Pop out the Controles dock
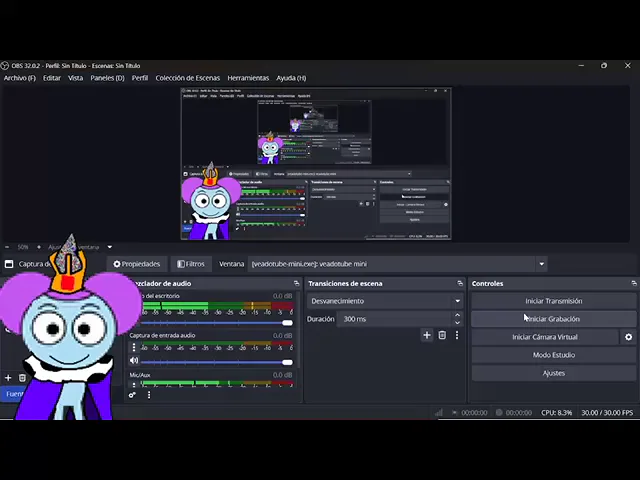The width and height of the screenshot is (640, 480). [633, 283]
